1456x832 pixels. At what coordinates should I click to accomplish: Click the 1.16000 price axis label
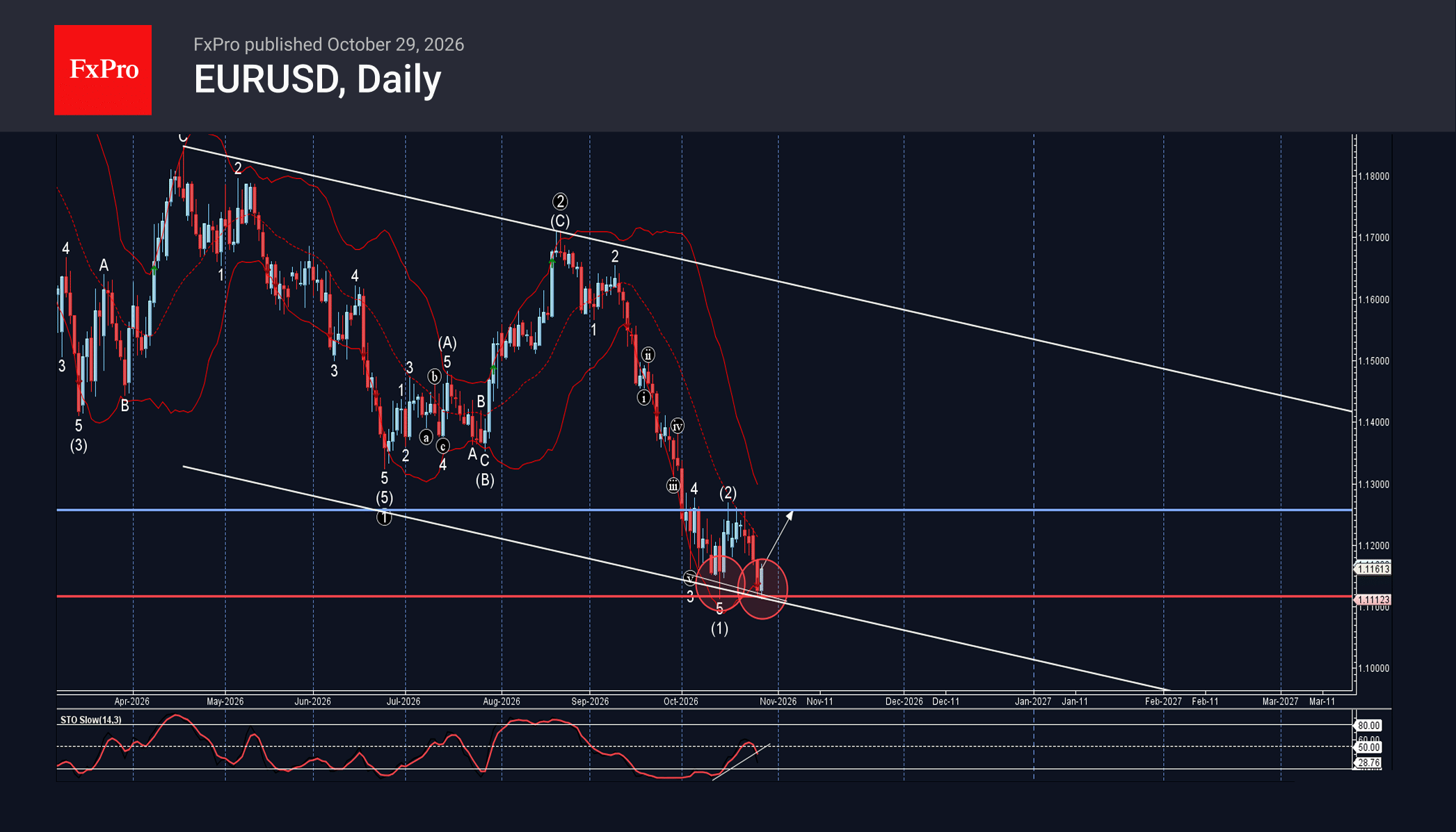(x=1374, y=300)
